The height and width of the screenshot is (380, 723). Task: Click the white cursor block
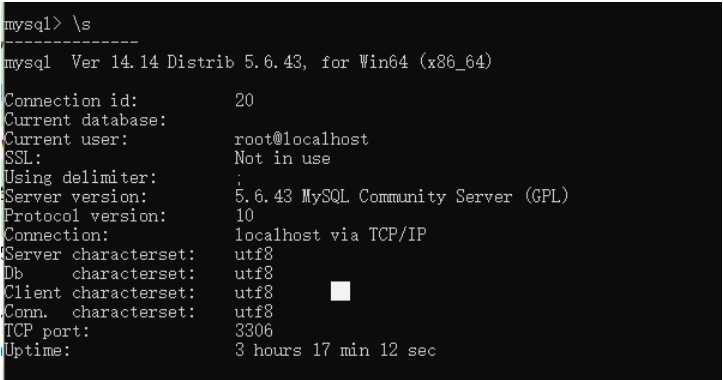tap(340, 291)
